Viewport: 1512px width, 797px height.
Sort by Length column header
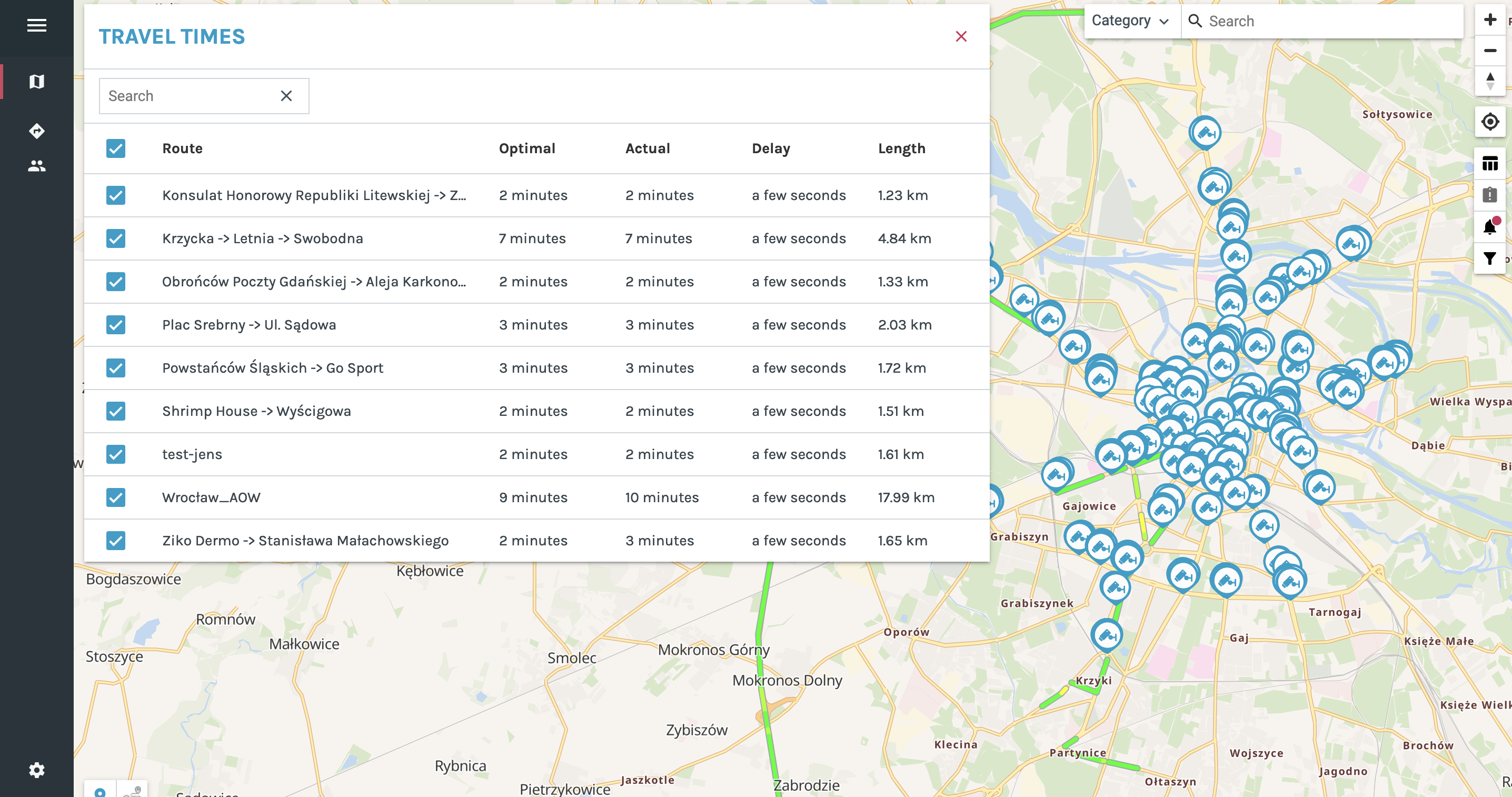[901, 148]
